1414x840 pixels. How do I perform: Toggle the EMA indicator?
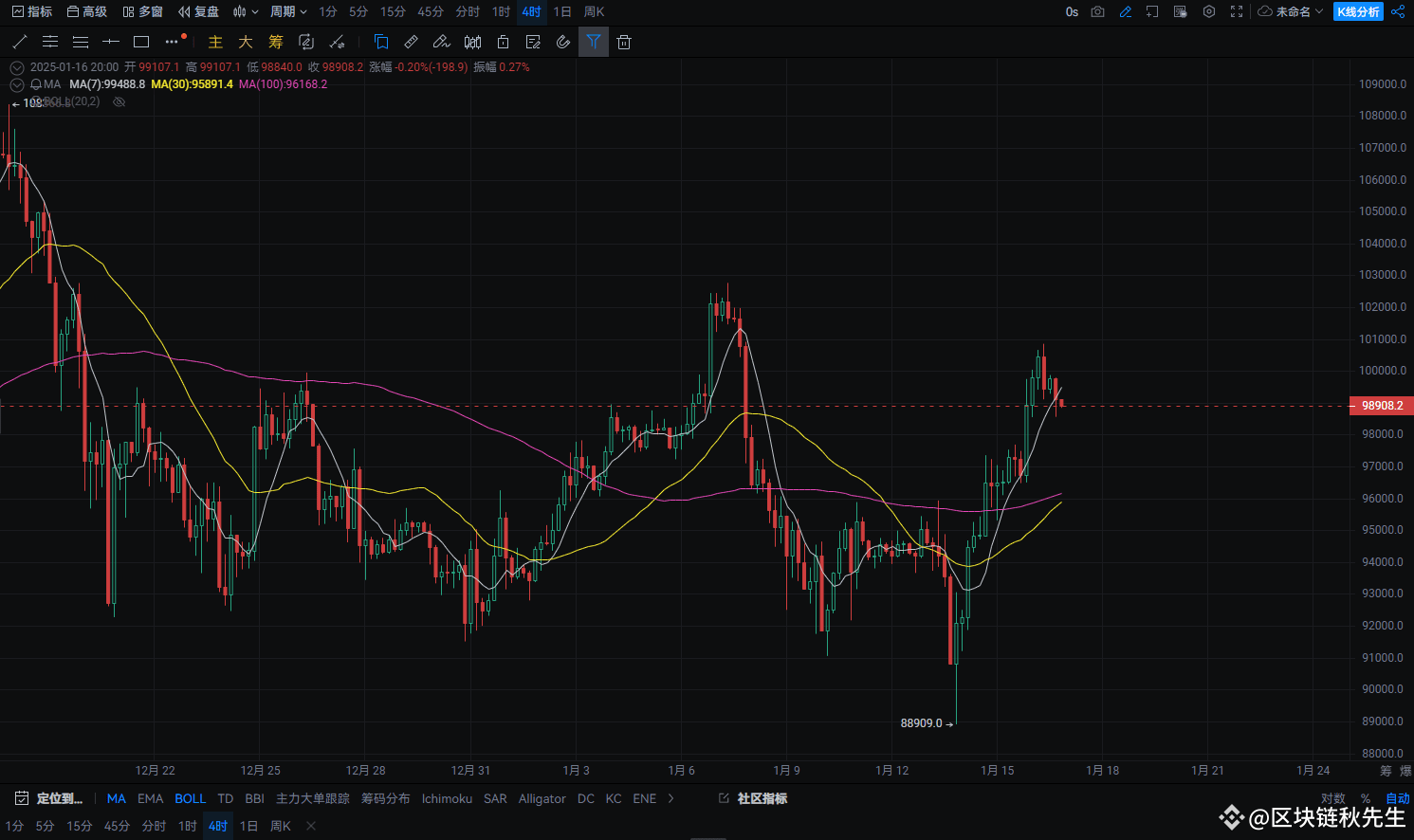151,798
